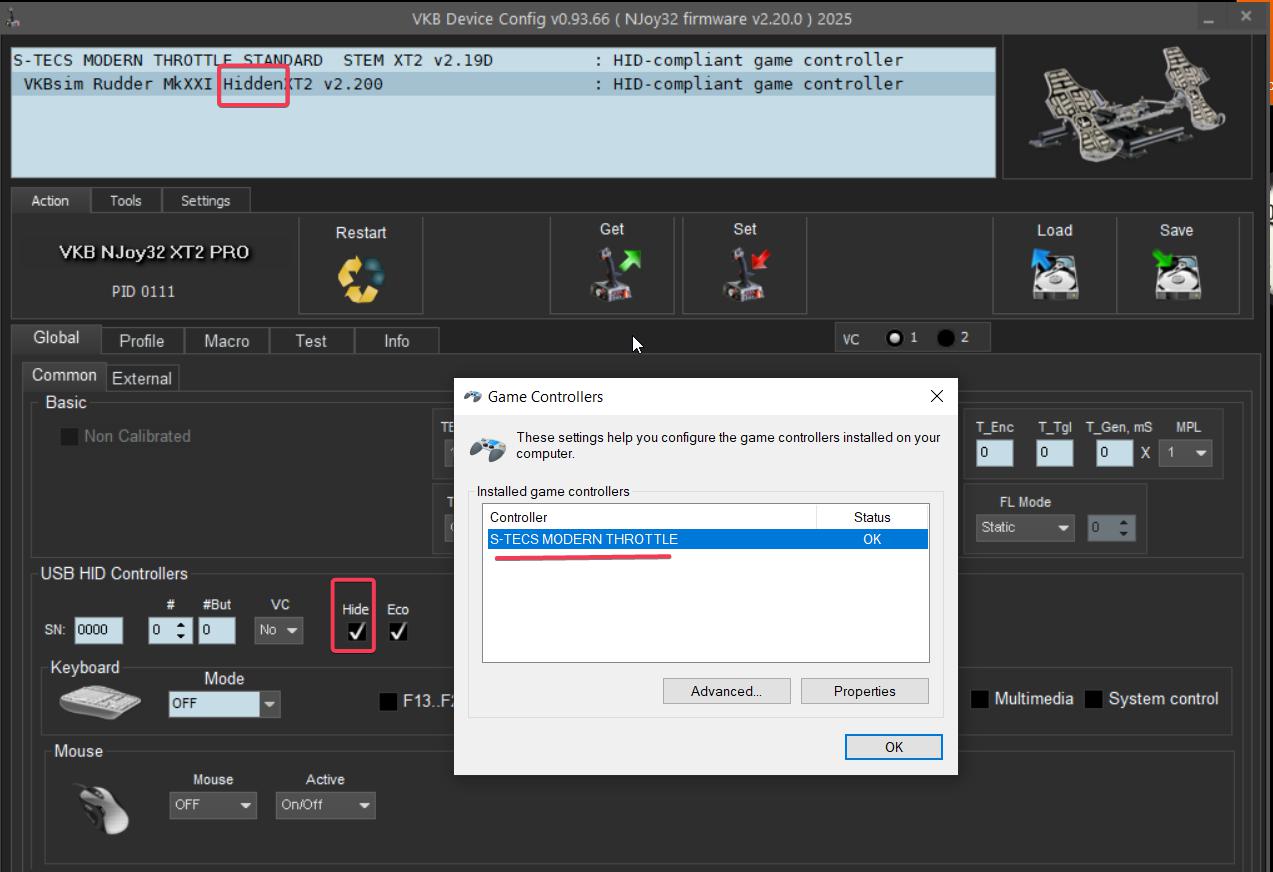The width and height of the screenshot is (1273, 872).
Task: Click the VKB app icon in title bar
Action: [12, 18]
